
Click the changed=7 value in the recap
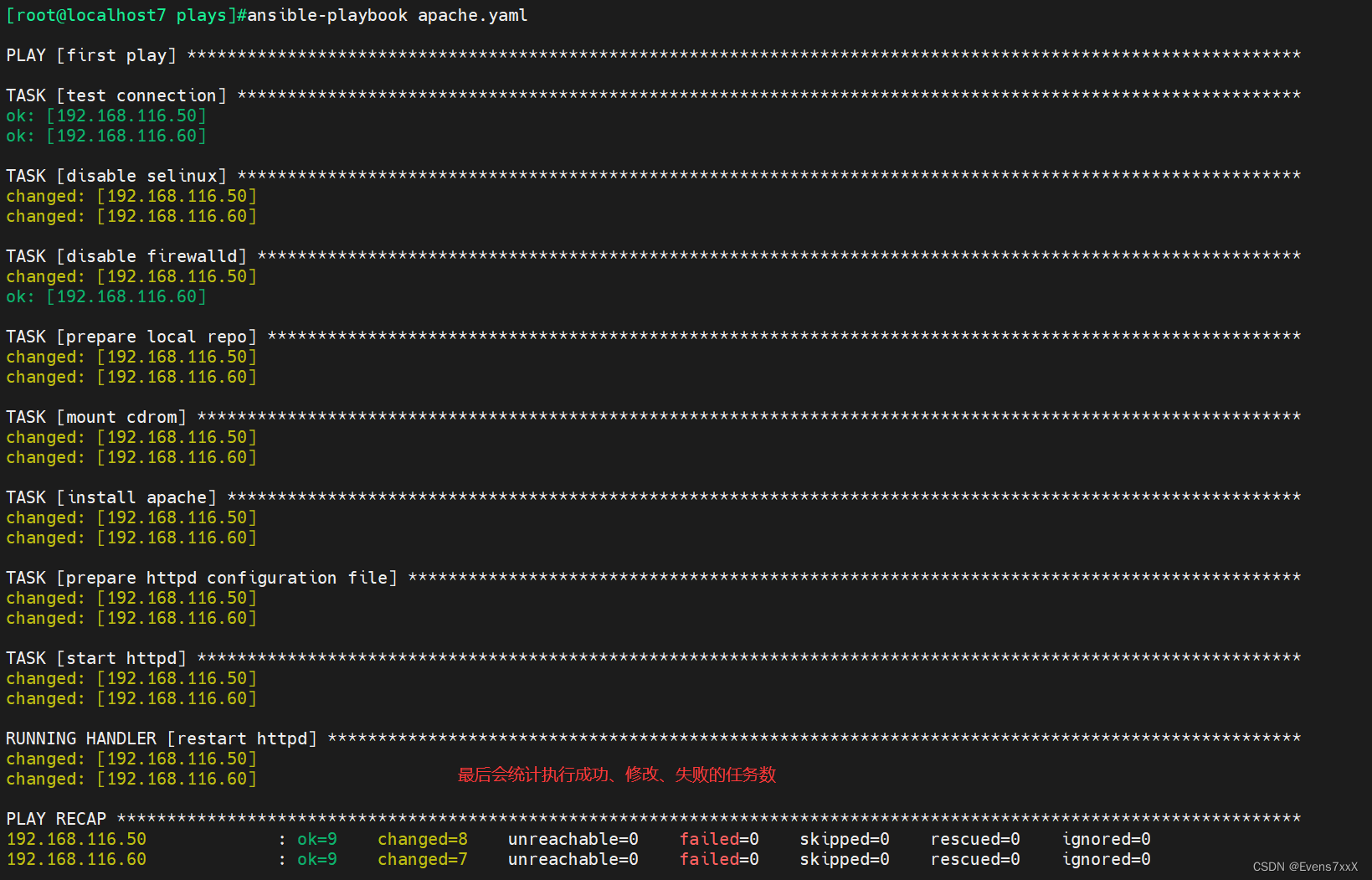coord(422,859)
